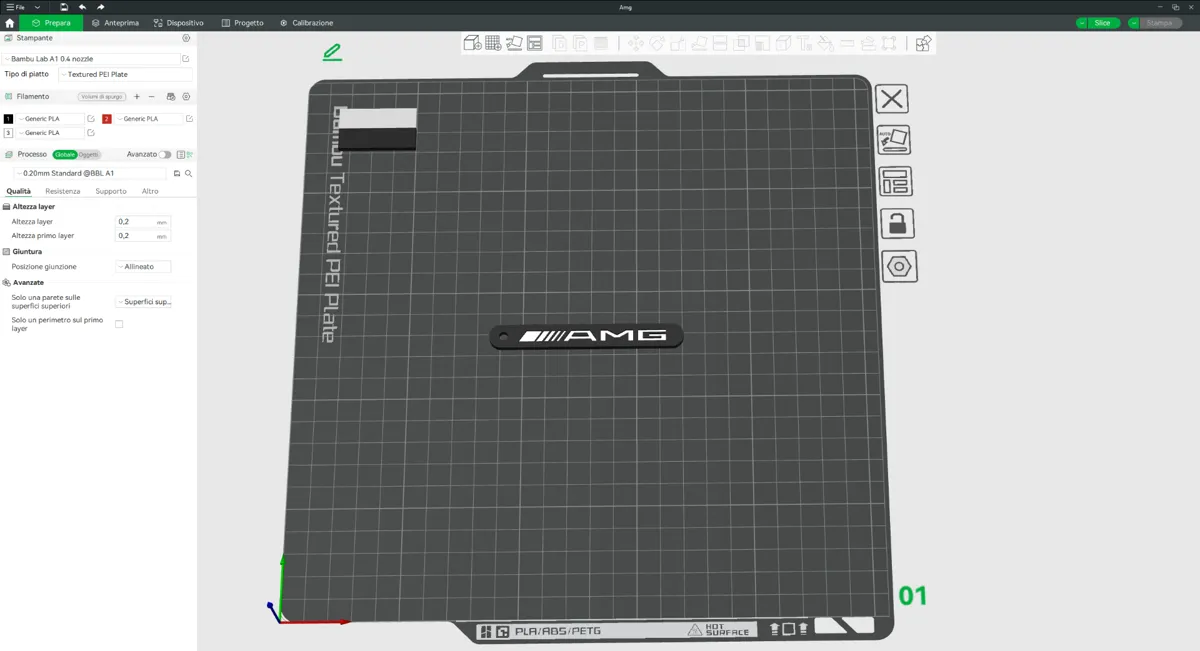Edit the Bambu Lab A1 printer preset
Image resolution: width=1200 pixels, height=651 pixels.
186,59
